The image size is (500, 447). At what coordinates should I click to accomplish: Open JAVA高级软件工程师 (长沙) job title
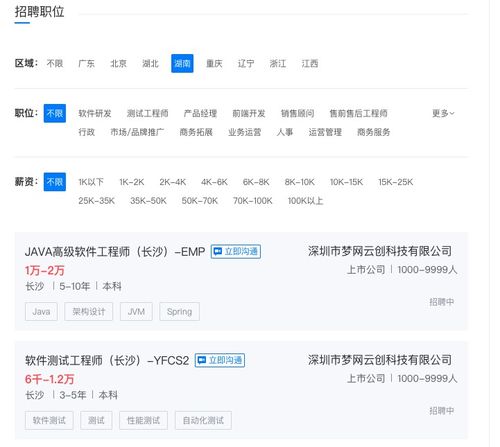(115, 251)
